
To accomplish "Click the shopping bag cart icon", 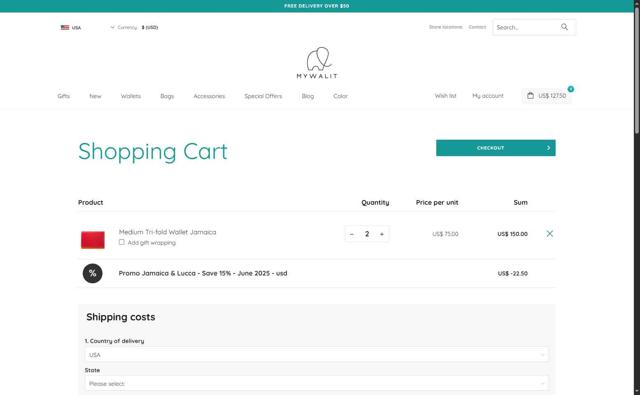I will coord(530,95).
